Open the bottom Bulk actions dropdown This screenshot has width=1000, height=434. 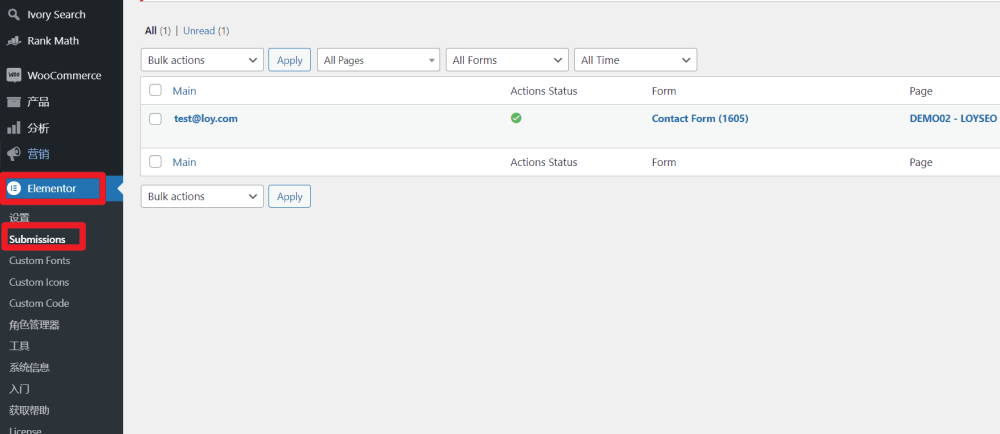point(202,196)
